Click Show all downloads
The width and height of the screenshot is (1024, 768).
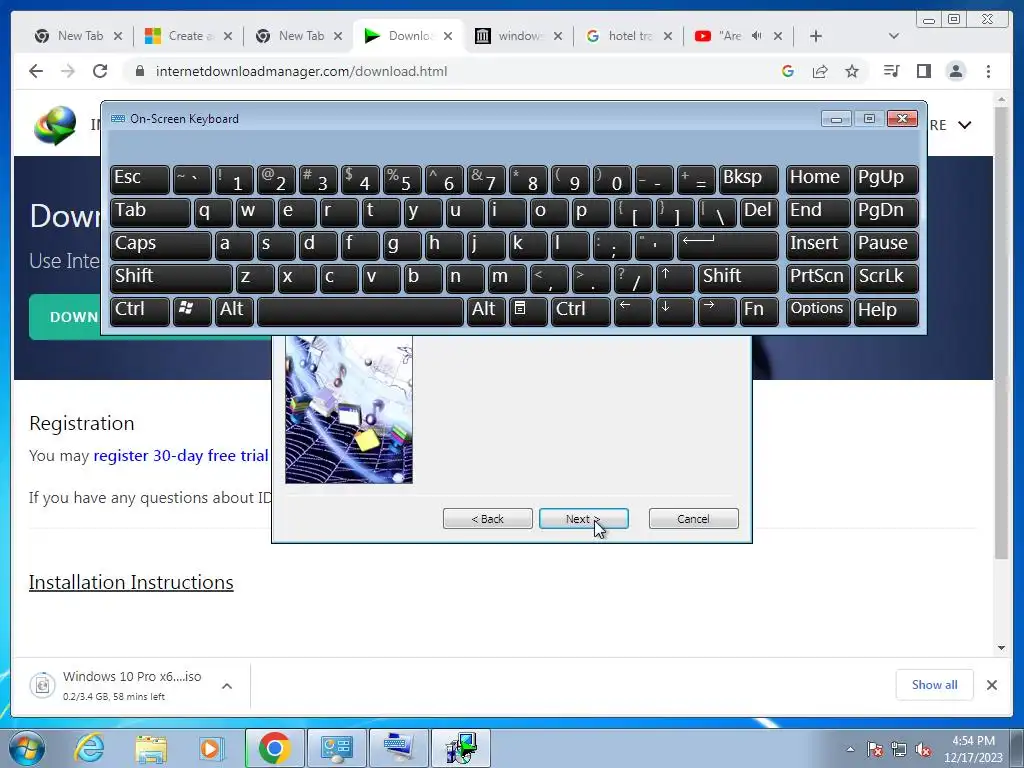click(x=935, y=684)
